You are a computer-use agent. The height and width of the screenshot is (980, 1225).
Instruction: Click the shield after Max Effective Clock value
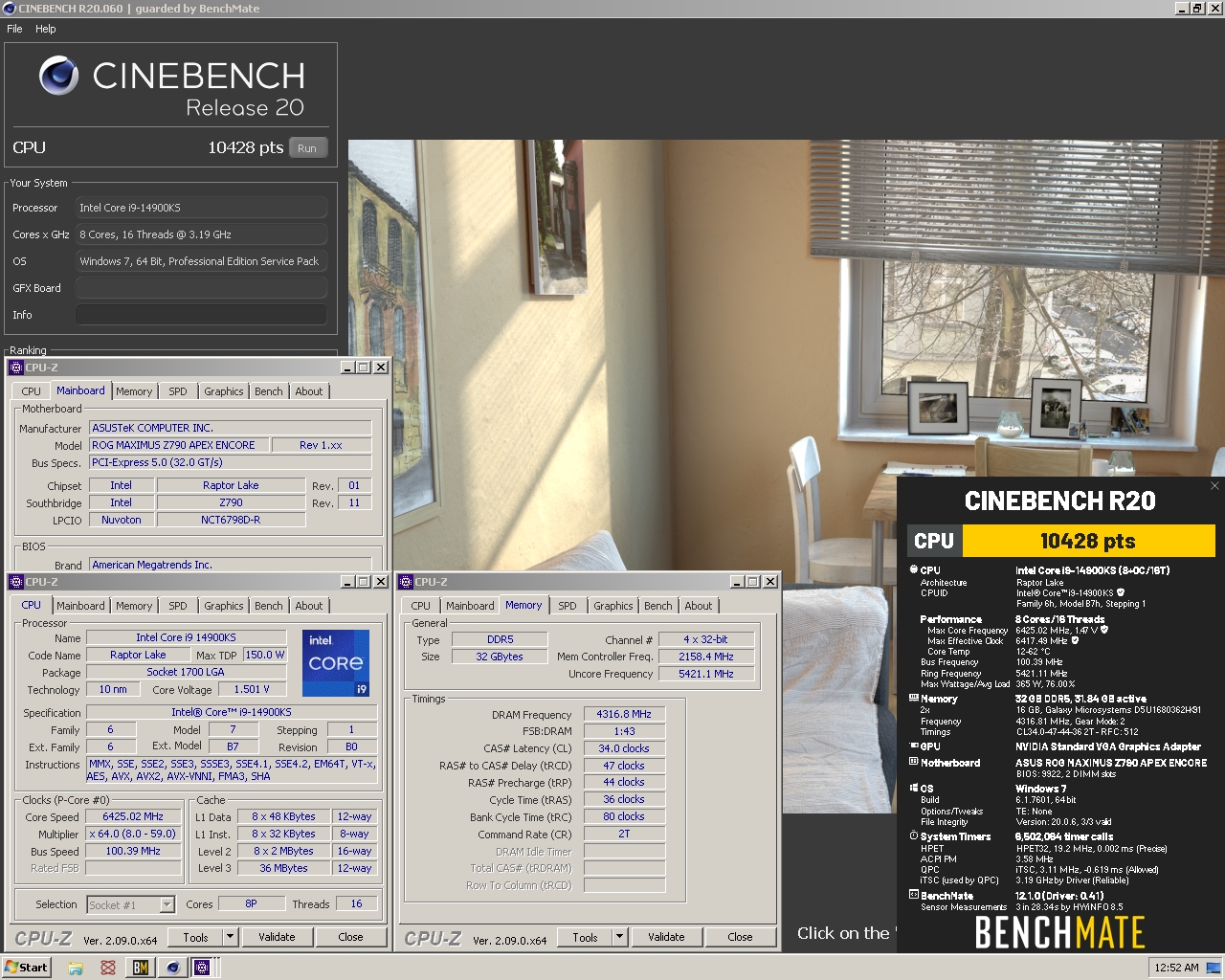1075,640
